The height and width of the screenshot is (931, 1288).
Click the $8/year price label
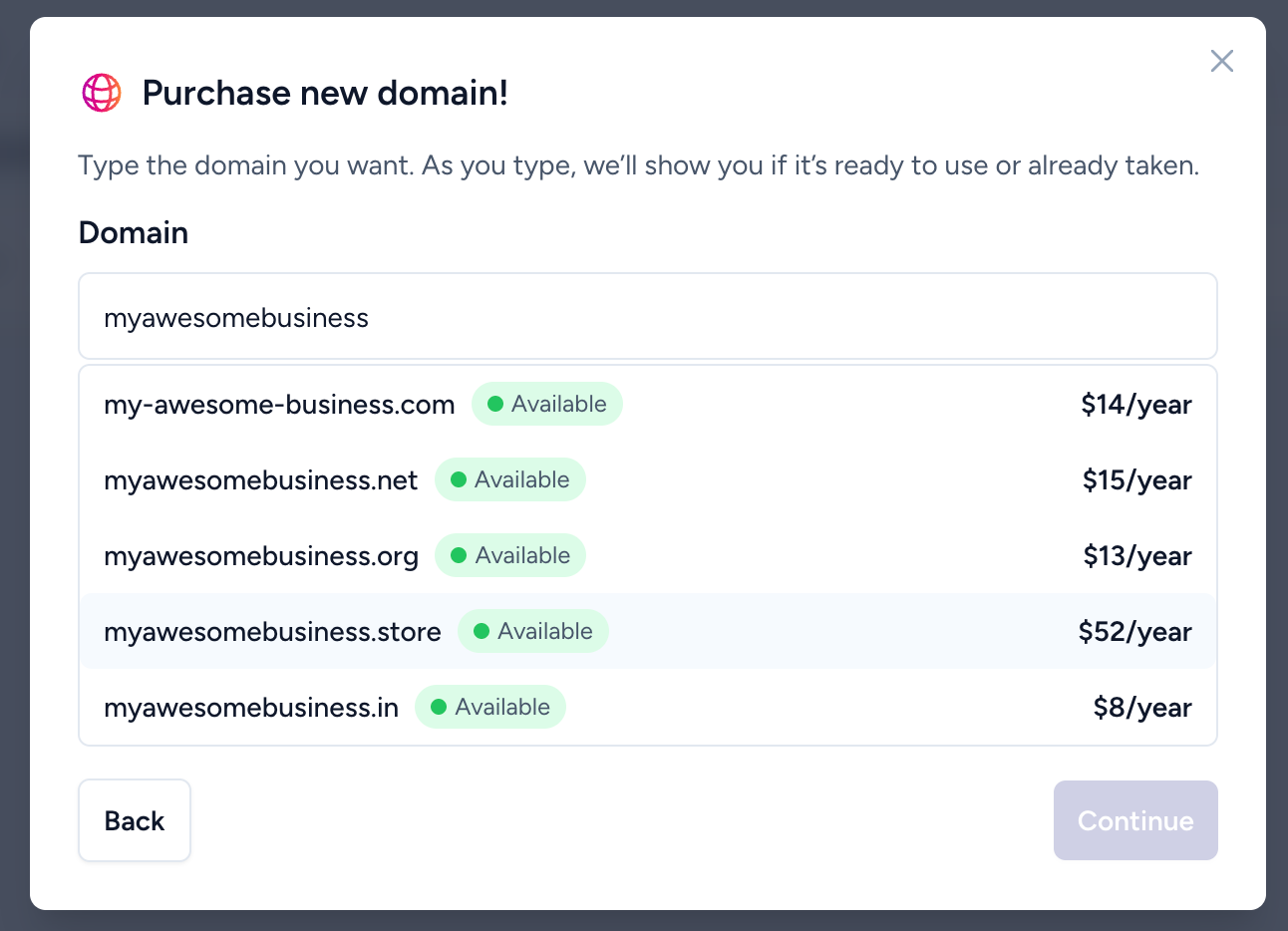tap(1142, 708)
